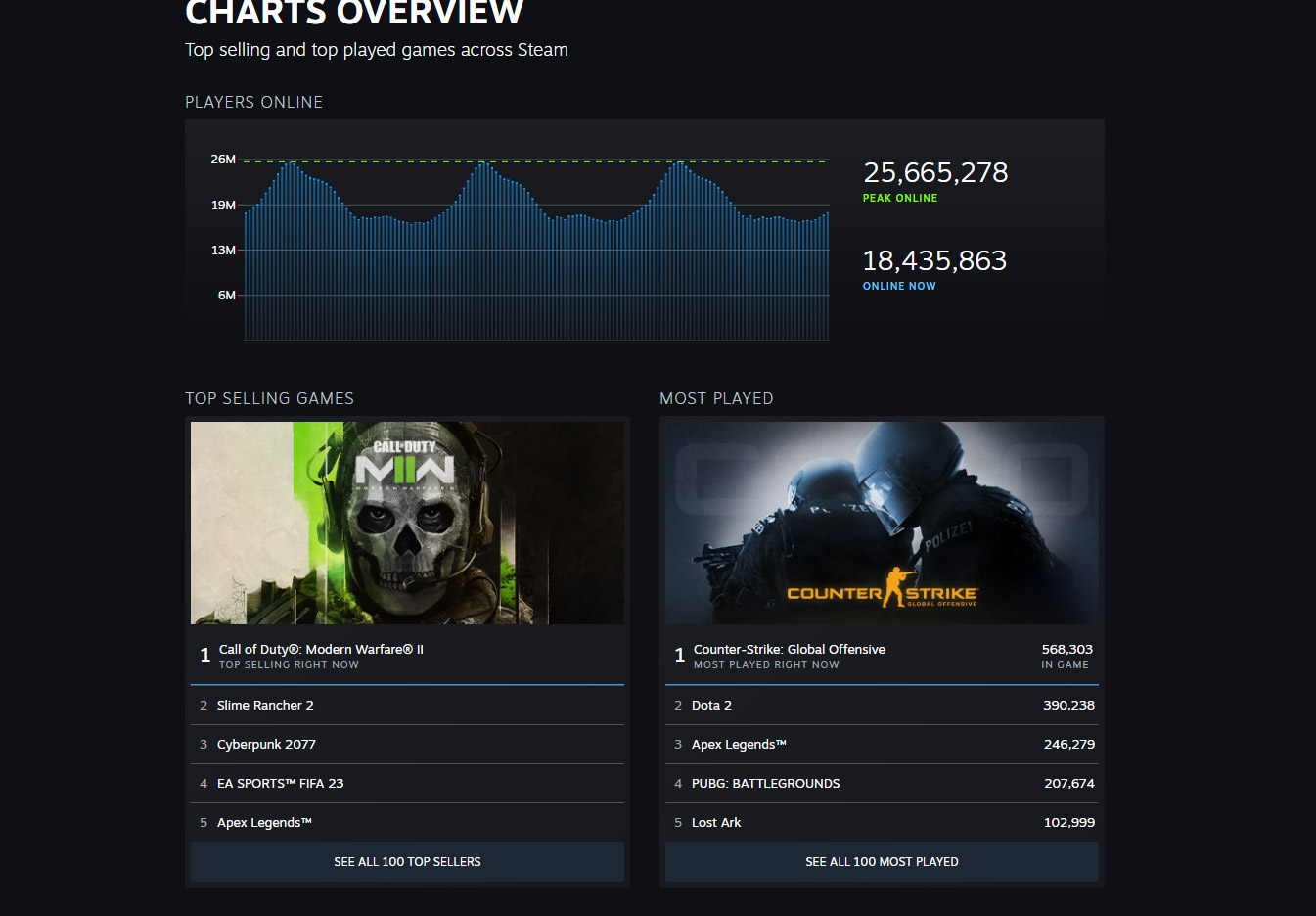Click the Call of Duty Modern Warfare II banner image
The width and height of the screenshot is (1316, 916).
tap(407, 523)
